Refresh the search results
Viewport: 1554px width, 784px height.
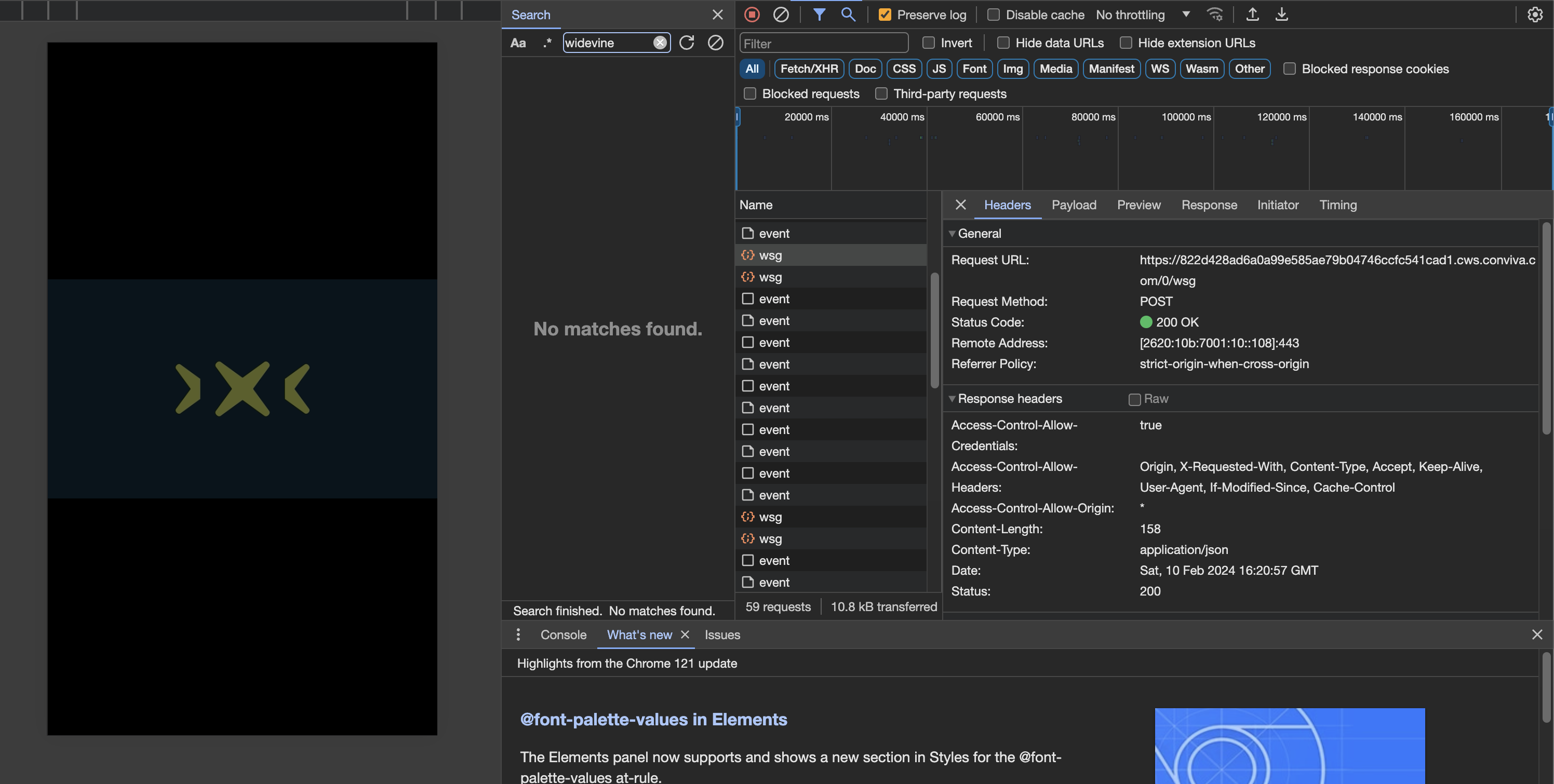pos(687,43)
